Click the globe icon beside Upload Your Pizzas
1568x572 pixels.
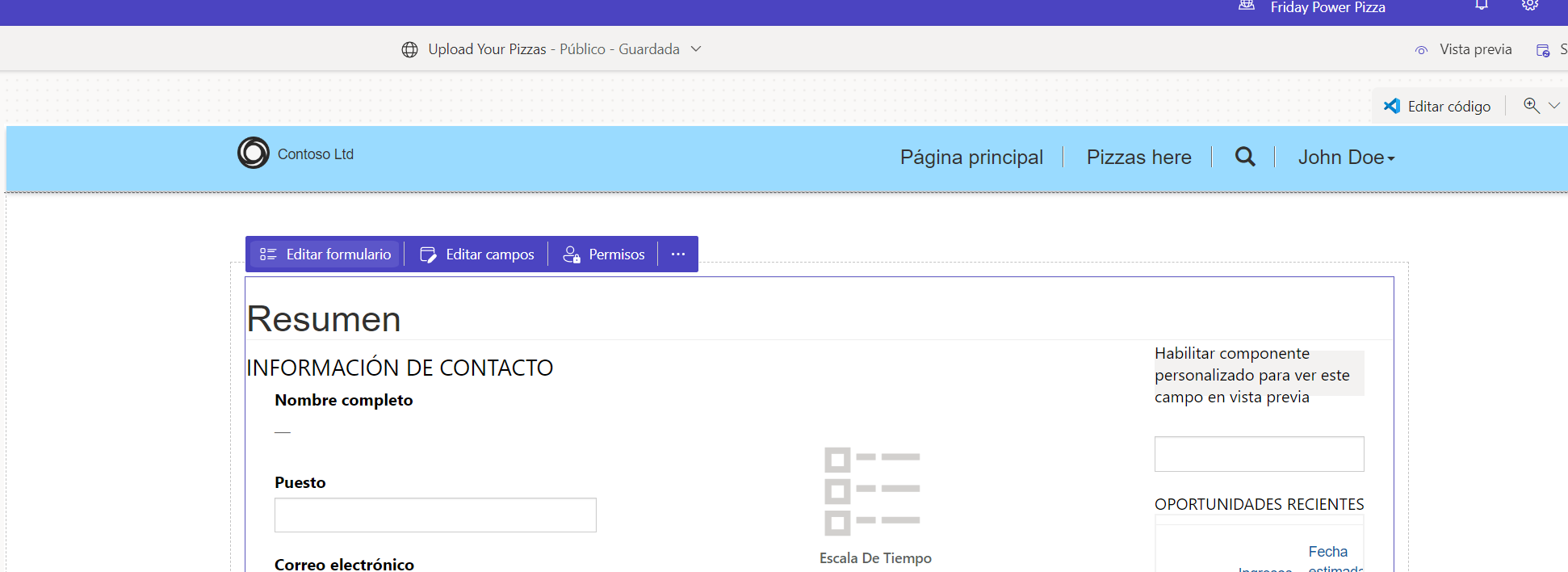[410, 49]
